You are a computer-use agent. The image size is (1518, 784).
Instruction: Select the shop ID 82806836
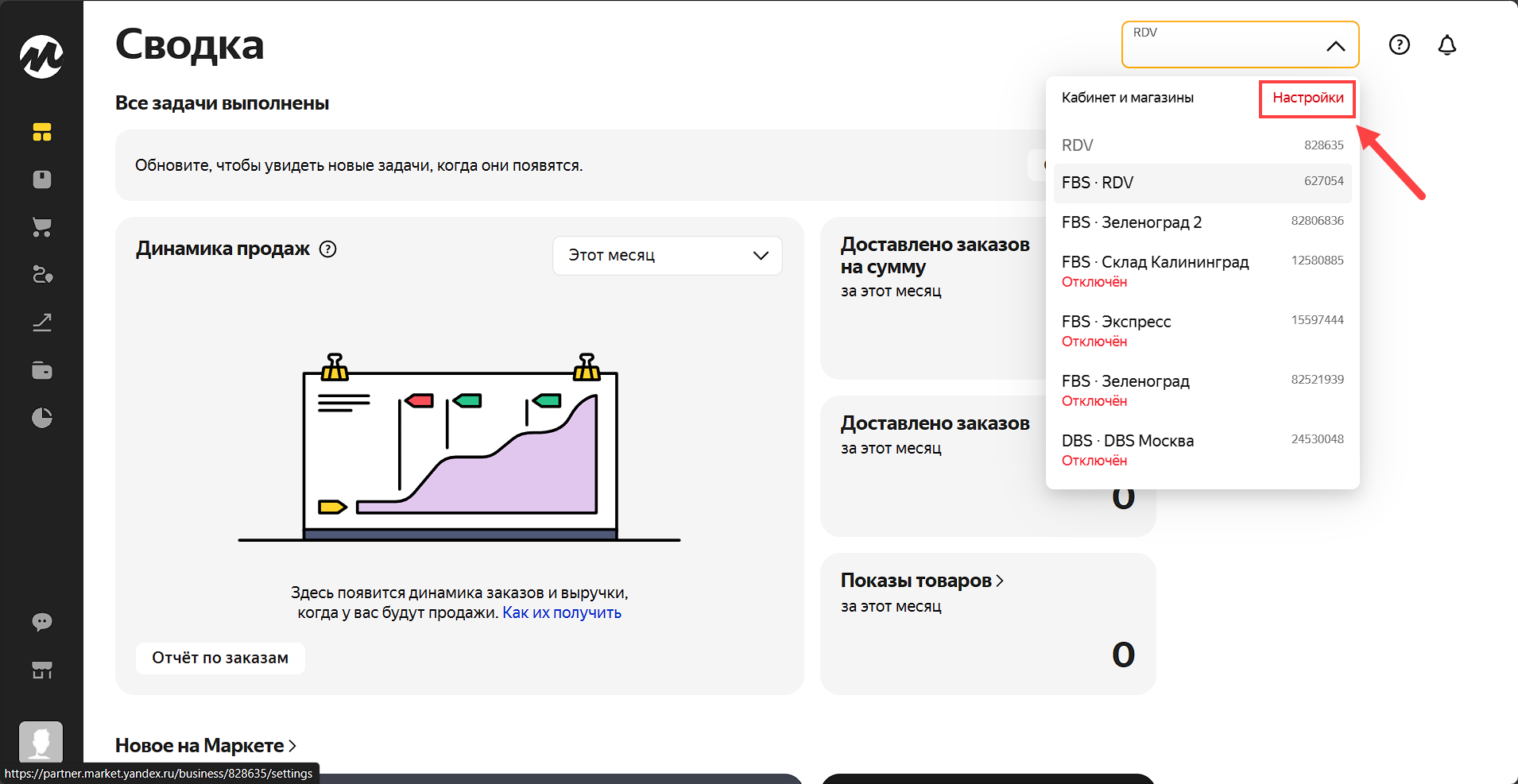[x=1317, y=221]
